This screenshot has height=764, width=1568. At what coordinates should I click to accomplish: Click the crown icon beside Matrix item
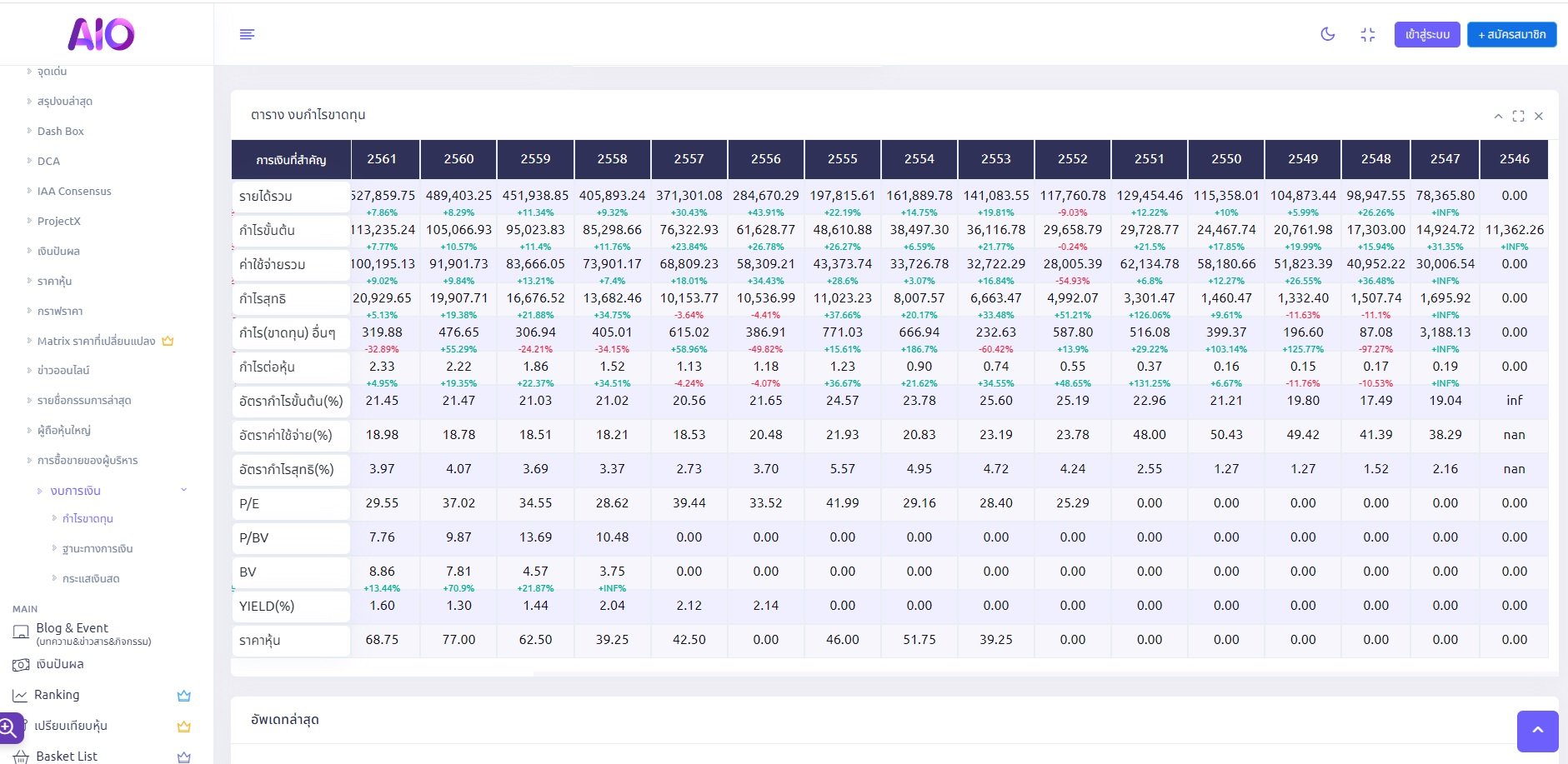pyautogui.click(x=168, y=341)
